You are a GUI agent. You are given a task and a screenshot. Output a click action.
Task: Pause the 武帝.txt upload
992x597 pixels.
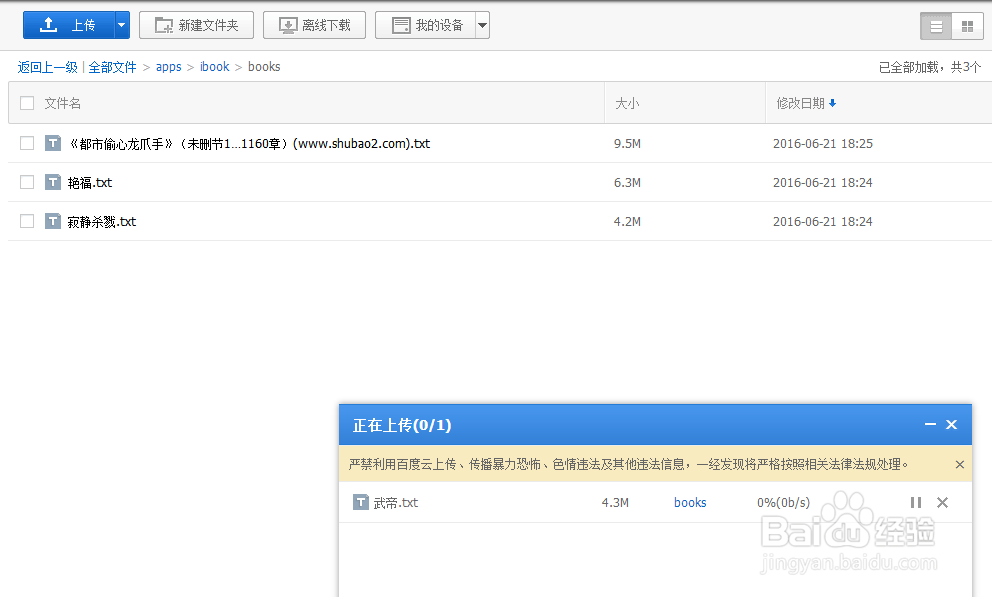coord(915,502)
